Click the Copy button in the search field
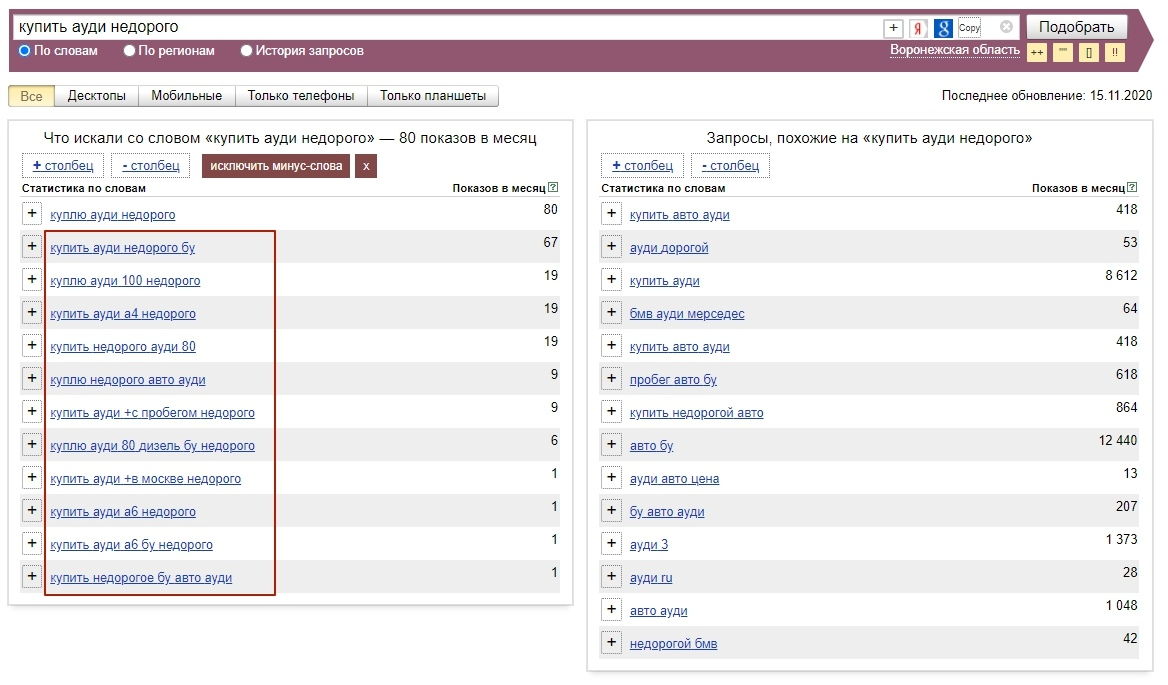 pos(969,28)
